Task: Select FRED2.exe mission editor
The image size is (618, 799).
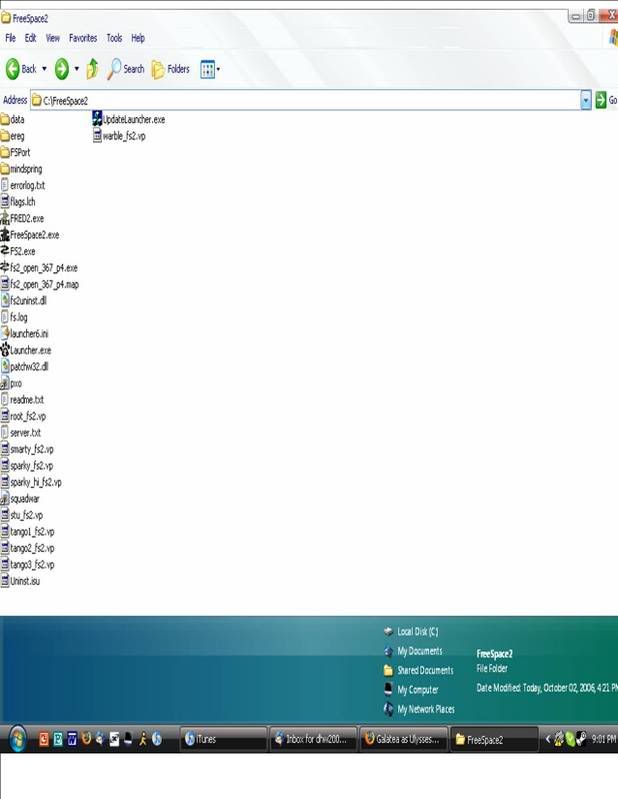Action: pyautogui.click(x=22, y=218)
